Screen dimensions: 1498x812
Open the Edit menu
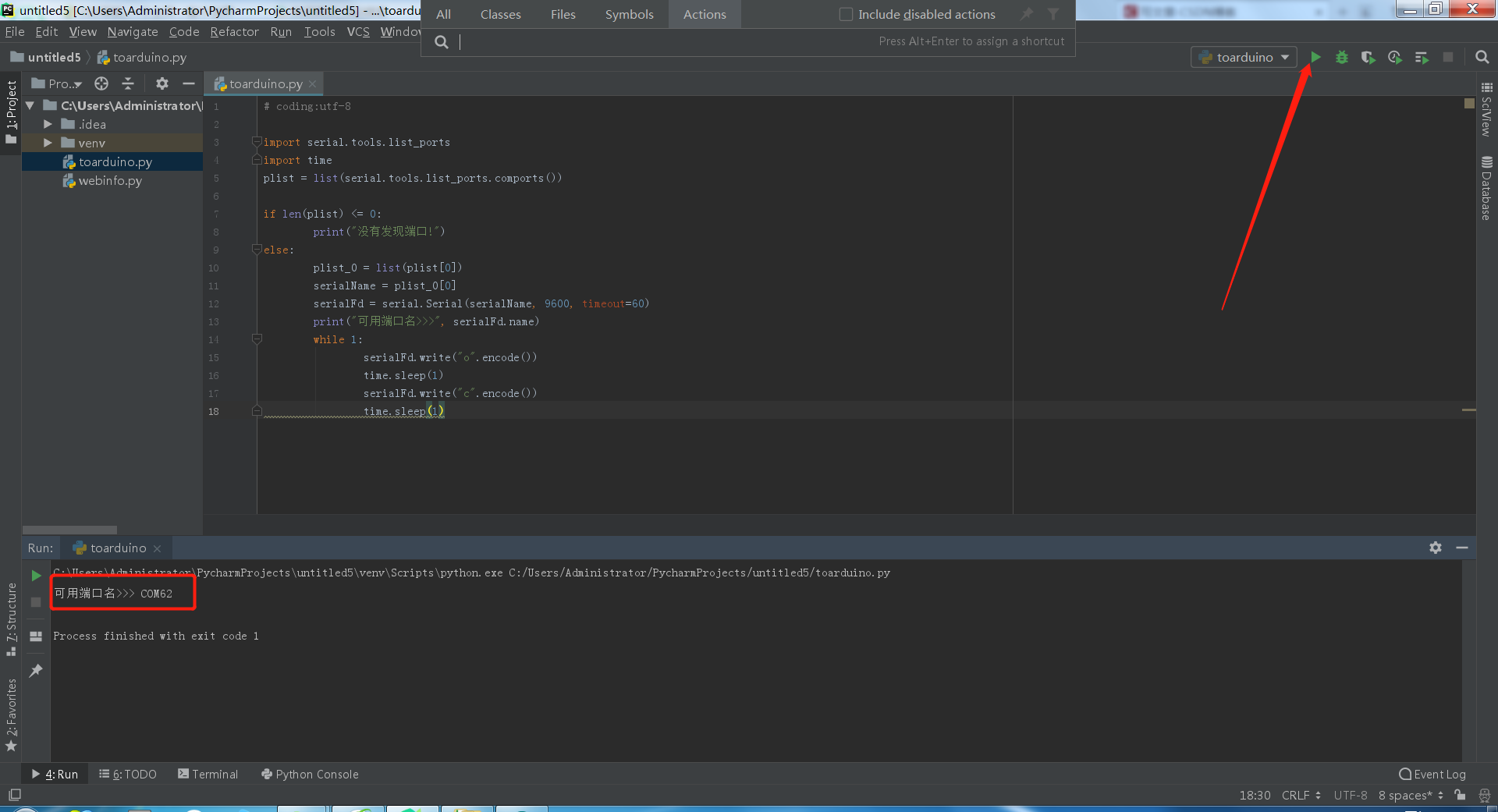pyautogui.click(x=47, y=31)
